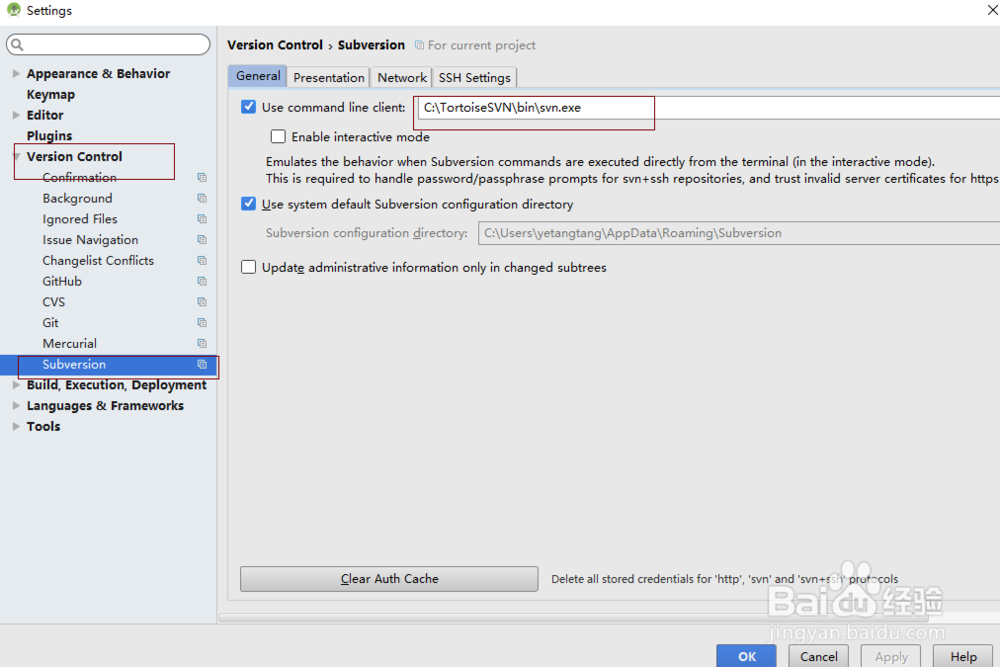Click the Cancel button
The image size is (1000, 667).
[x=819, y=656]
